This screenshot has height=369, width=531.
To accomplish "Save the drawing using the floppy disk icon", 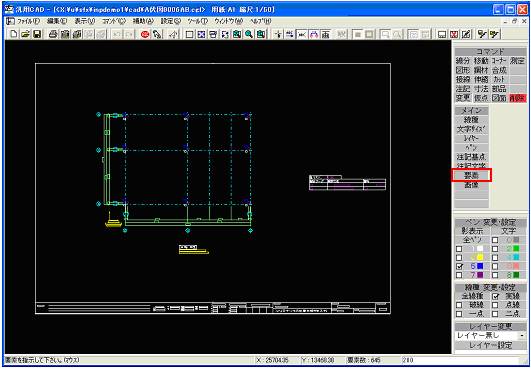I will pos(37,34).
